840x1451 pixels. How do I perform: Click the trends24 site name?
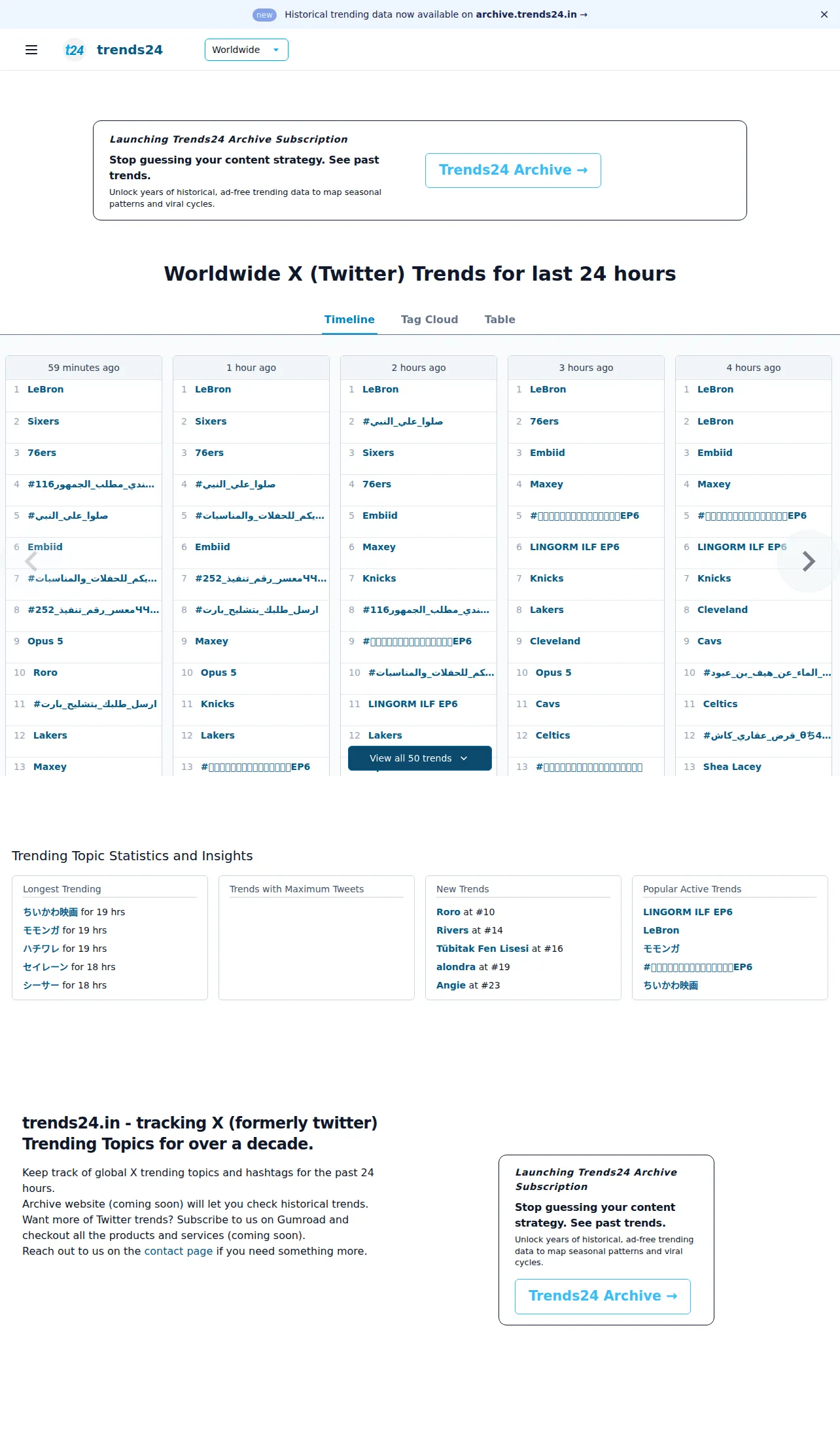pyautogui.click(x=130, y=50)
